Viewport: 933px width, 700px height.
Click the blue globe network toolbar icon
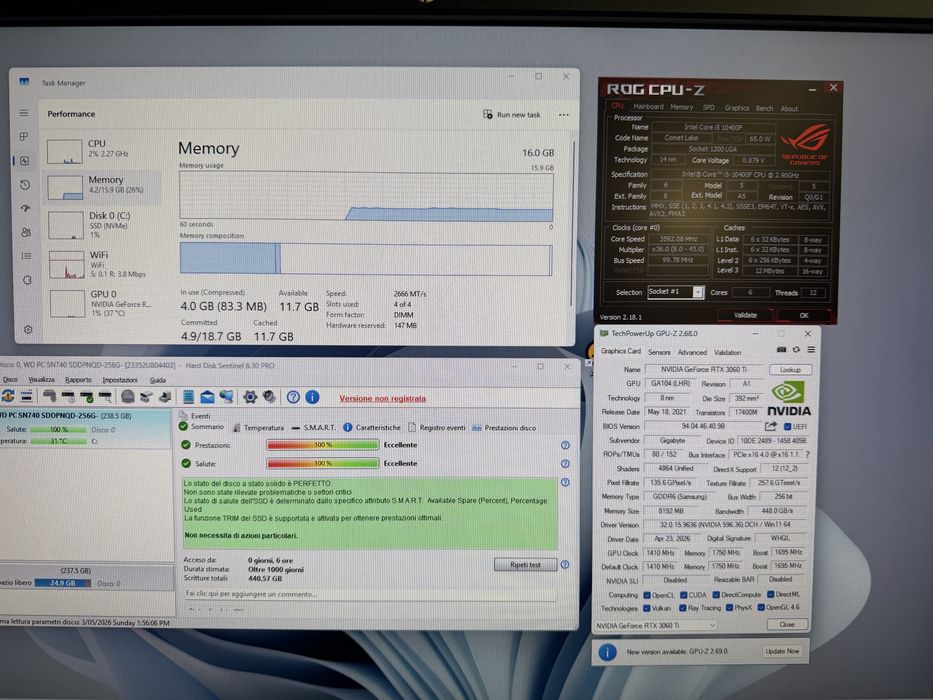pos(226,396)
